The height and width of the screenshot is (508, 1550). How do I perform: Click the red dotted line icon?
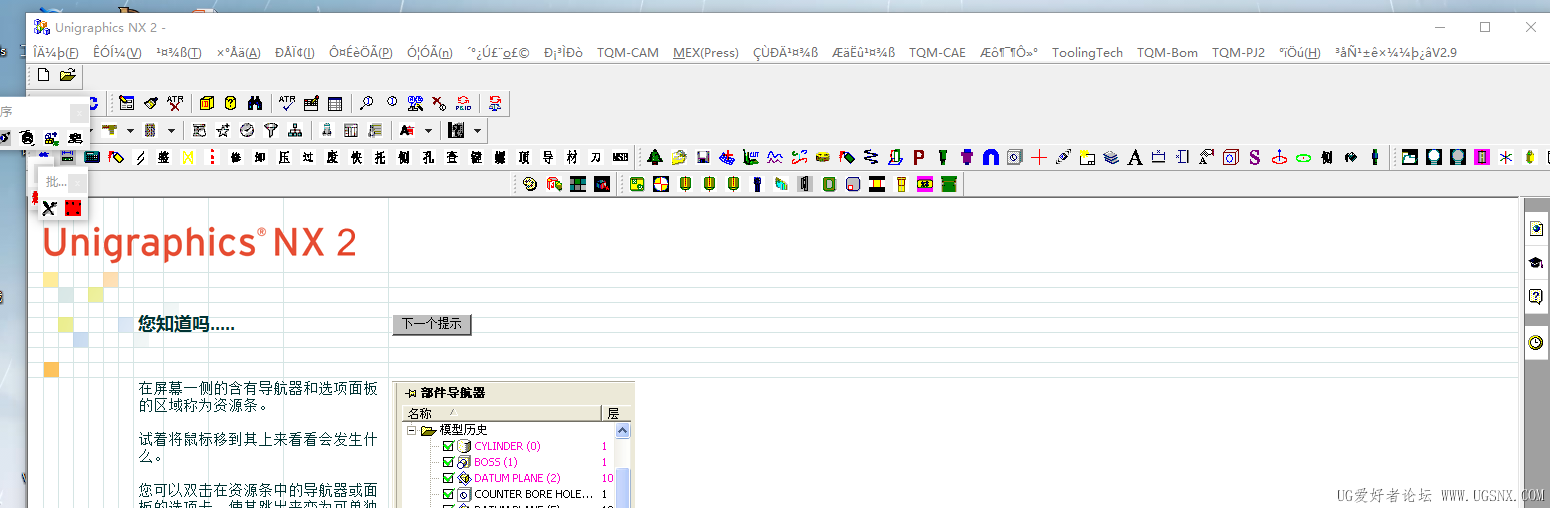pyautogui.click(x=211, y=157)
